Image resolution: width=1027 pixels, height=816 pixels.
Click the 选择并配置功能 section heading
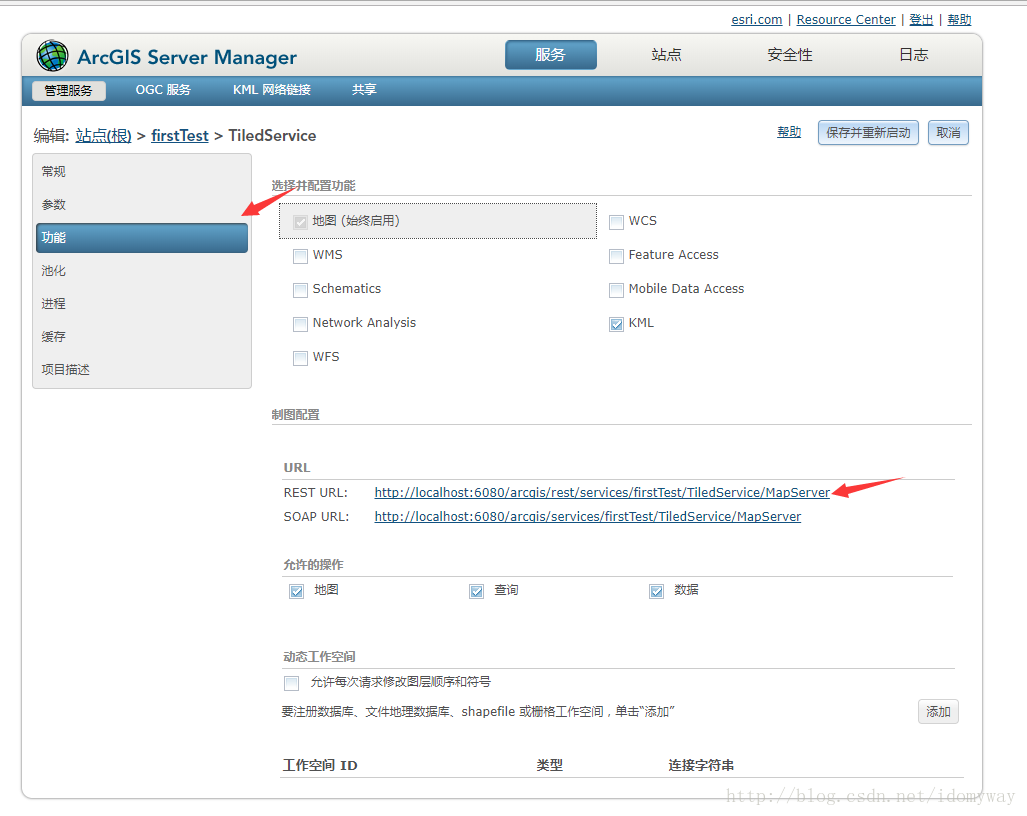pos(313,185)
